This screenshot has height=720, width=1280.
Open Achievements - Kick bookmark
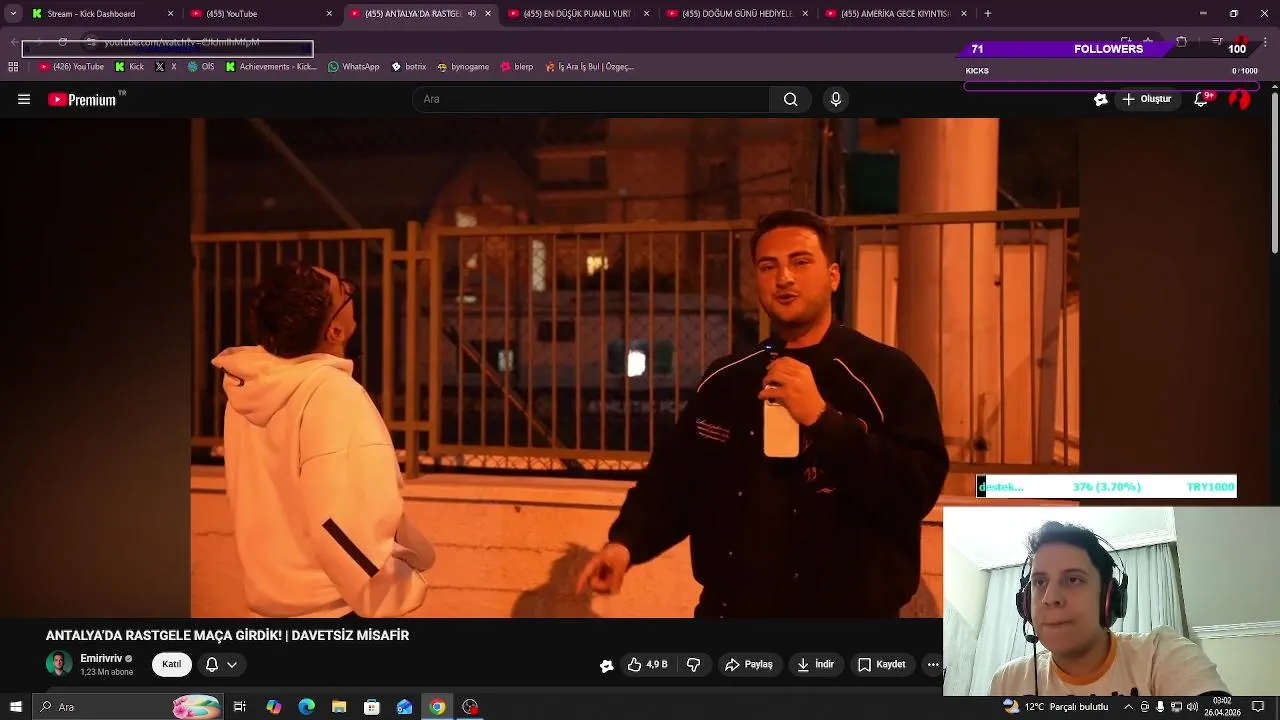271,67
